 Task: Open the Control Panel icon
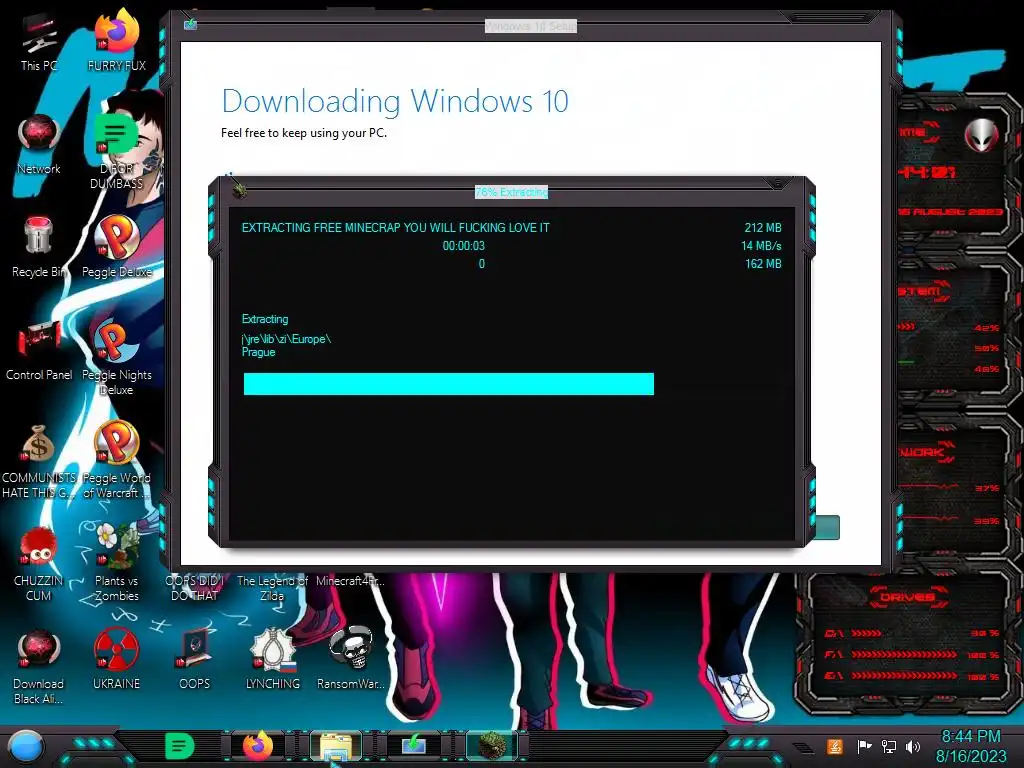coord(39,350)
